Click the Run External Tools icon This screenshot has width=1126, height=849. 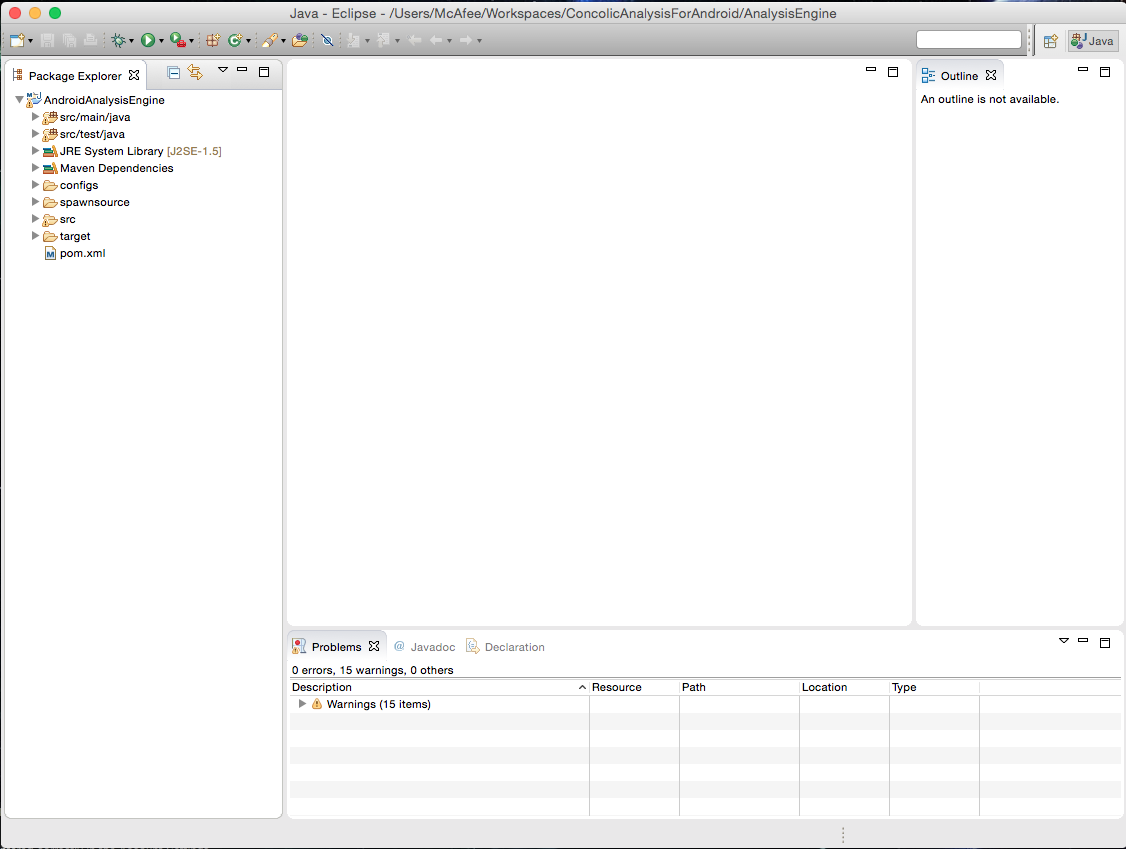click(178, 40)
